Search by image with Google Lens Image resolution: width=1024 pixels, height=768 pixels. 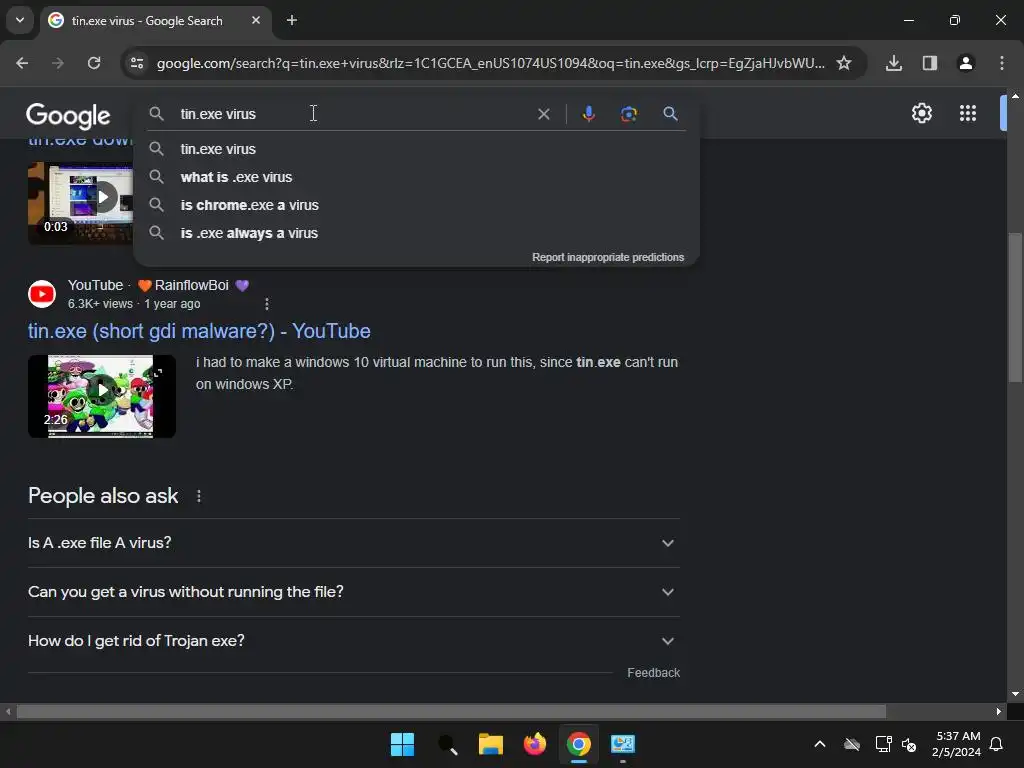[629, 114]
